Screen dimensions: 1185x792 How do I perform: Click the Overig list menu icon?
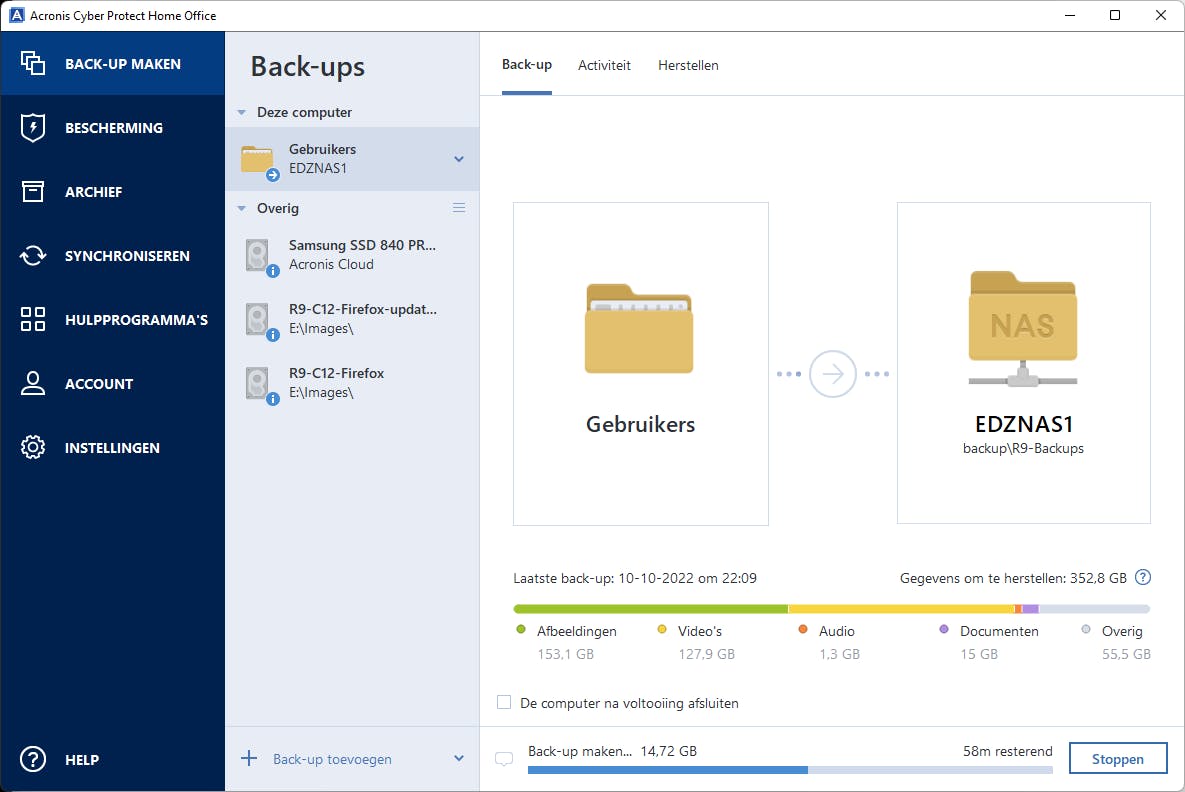tap(459, 207)
